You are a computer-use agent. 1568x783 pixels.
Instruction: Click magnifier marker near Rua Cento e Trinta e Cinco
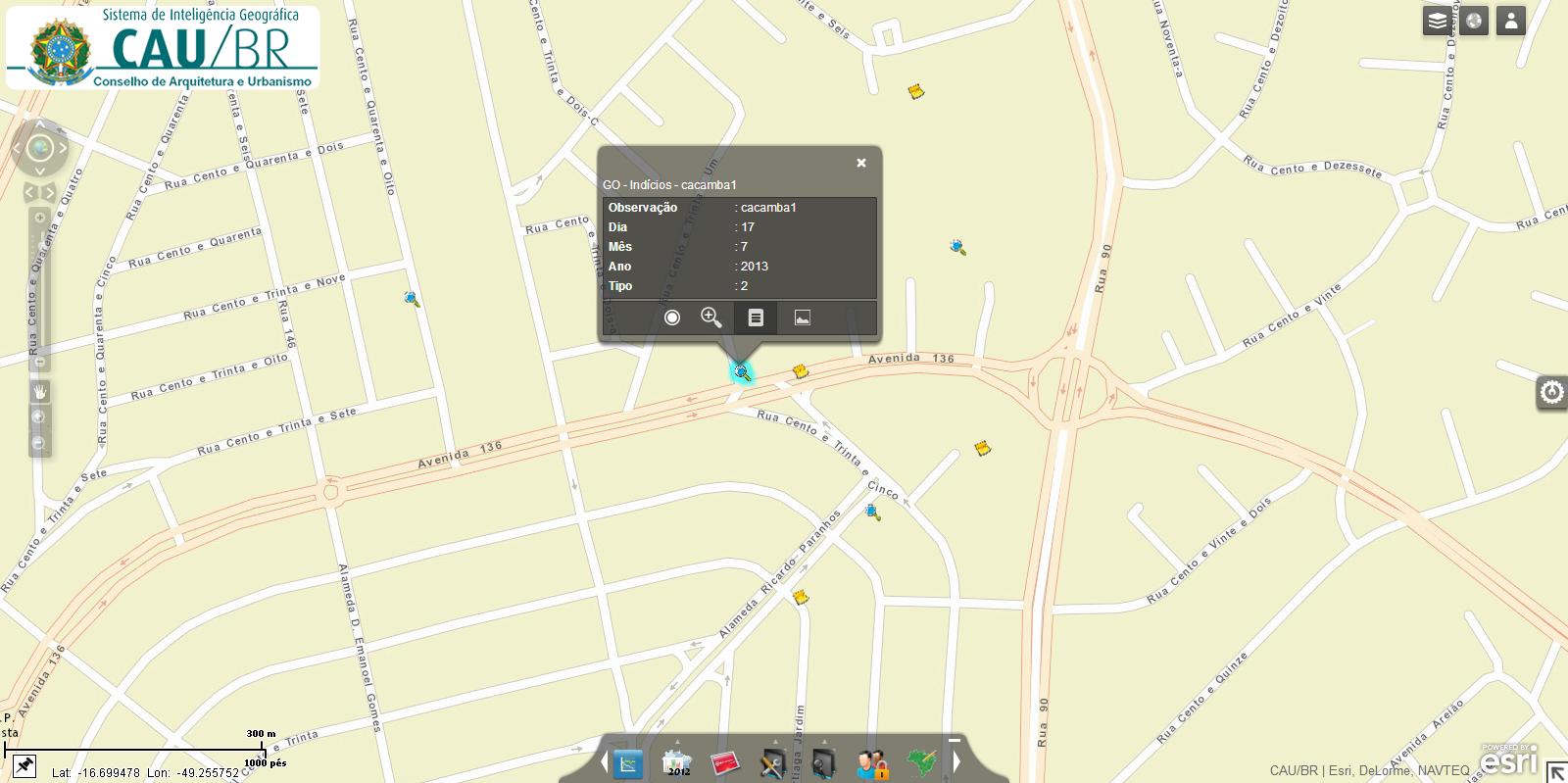pos(873,512)
